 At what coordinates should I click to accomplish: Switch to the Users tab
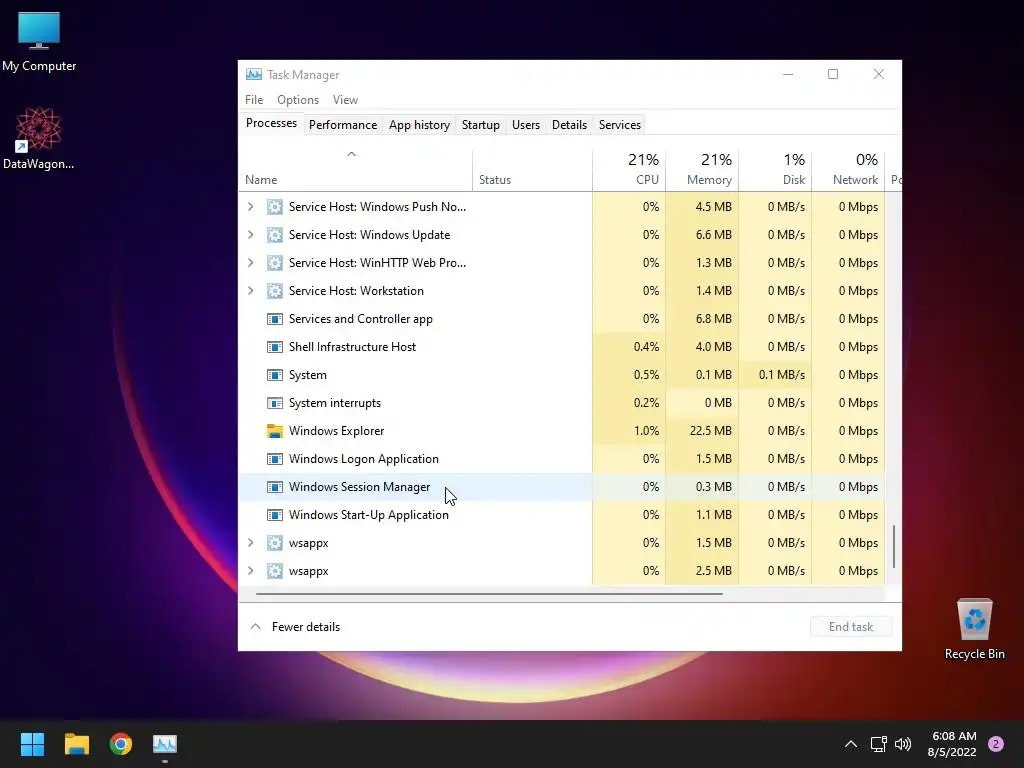(526, 125)
